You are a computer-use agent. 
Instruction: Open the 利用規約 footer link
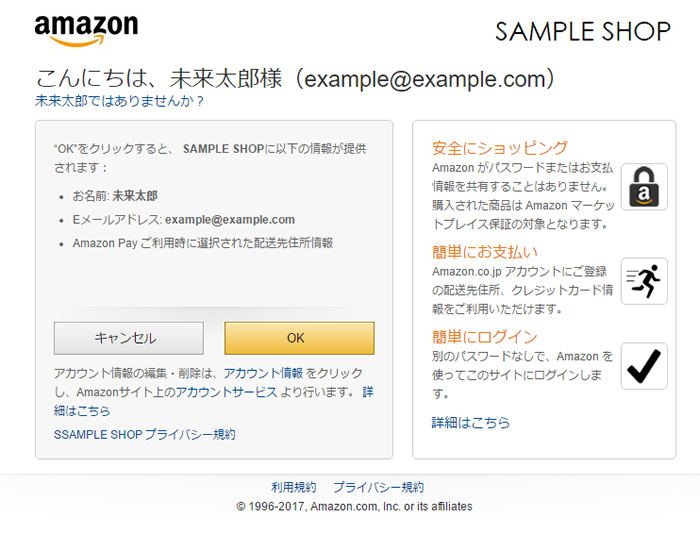tap(293, 487)
